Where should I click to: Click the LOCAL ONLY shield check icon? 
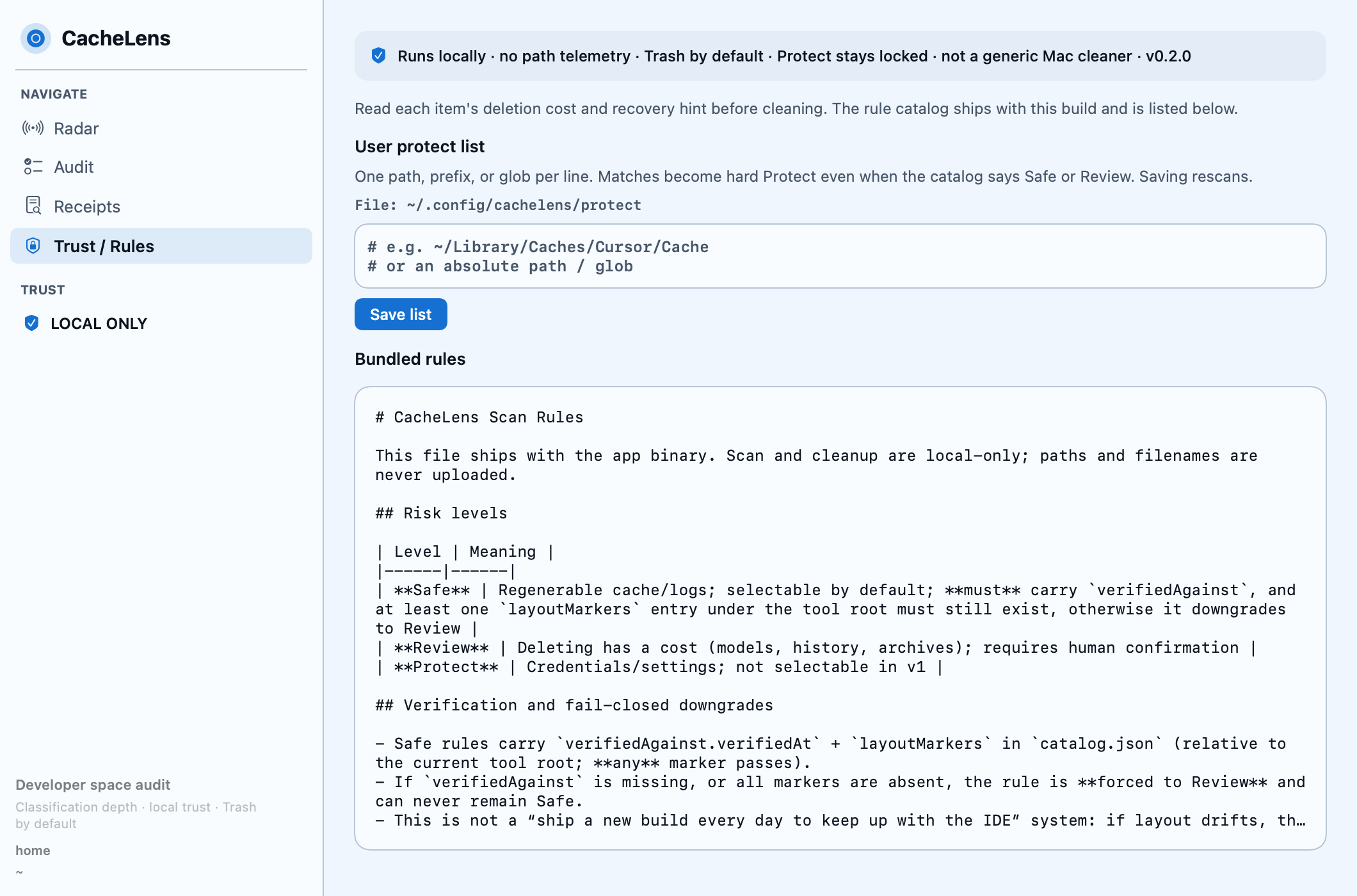[x=31, y=323]
